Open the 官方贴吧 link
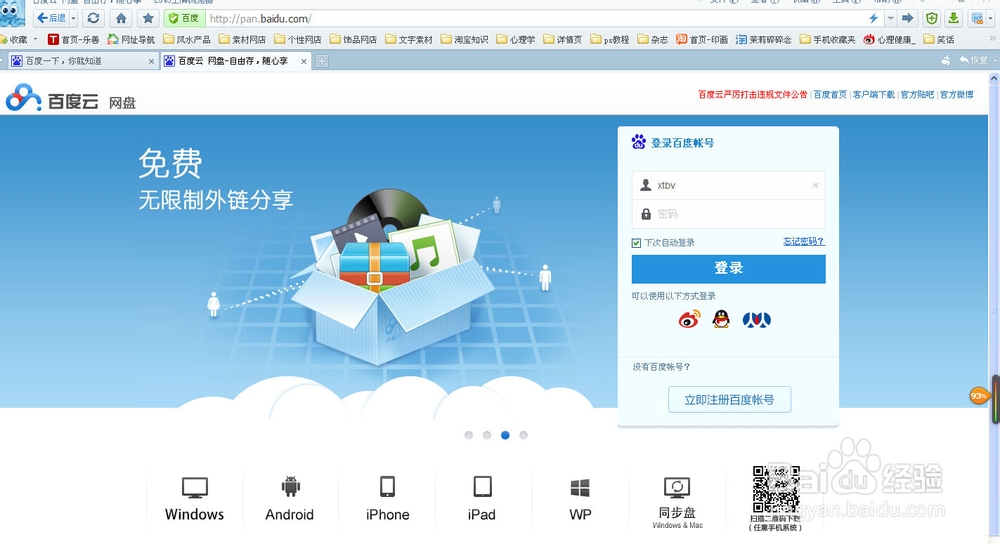Image resolution: width=1000 pixels, height=544 pixels. click(x=917, y=94)
